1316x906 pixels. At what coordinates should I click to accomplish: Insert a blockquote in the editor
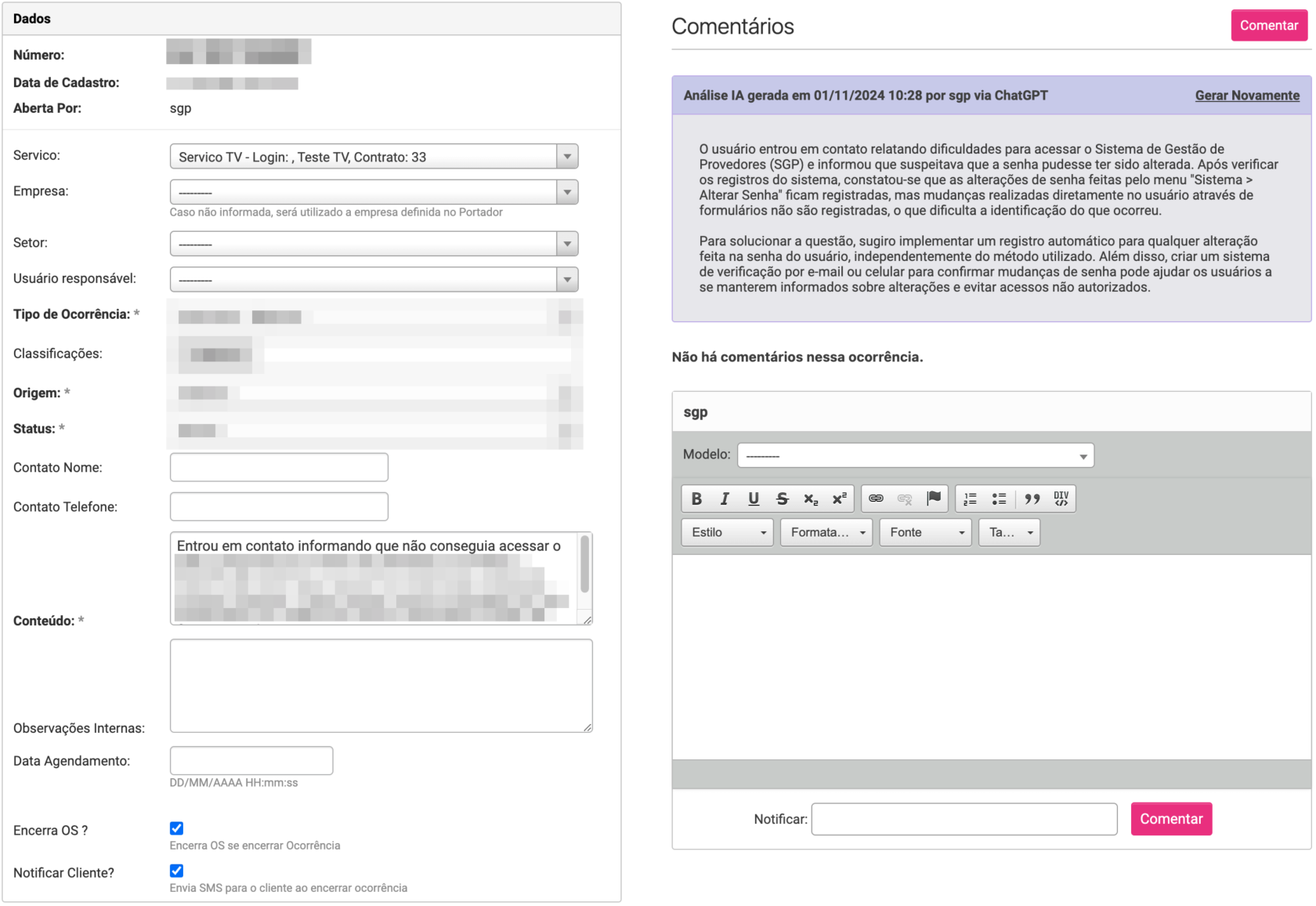click(1032, 498)
